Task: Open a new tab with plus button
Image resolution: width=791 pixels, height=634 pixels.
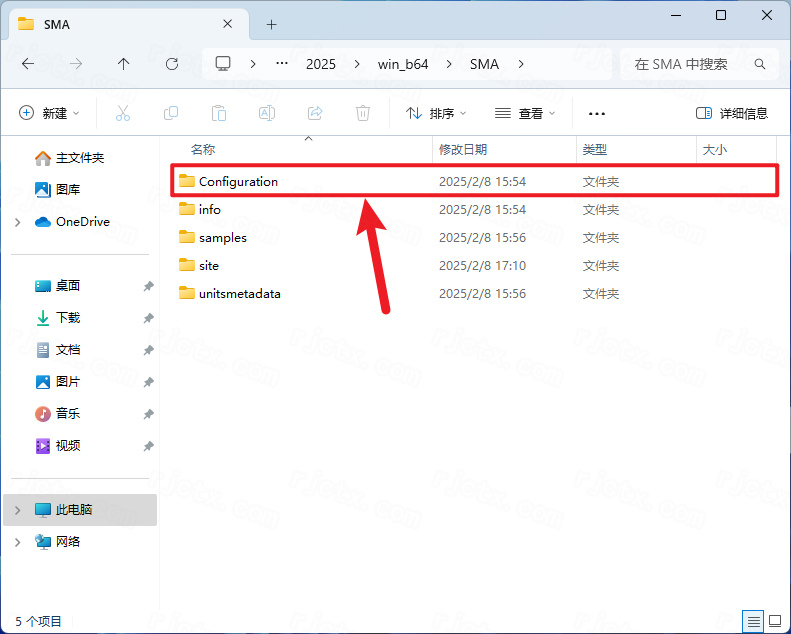Action: tap(271, 24)
